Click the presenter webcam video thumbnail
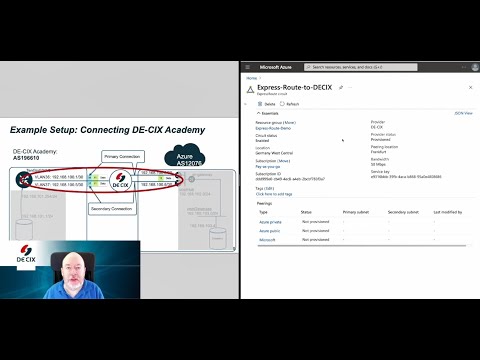Screen dimensions: 480x360 click(x=70, y=270)
